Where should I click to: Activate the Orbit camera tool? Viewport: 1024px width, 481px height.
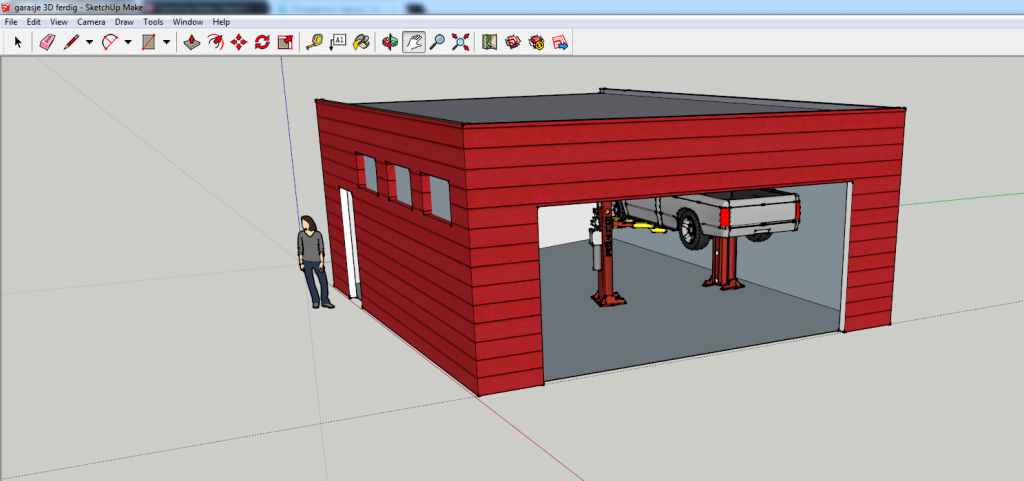click(x=390, y=42)
